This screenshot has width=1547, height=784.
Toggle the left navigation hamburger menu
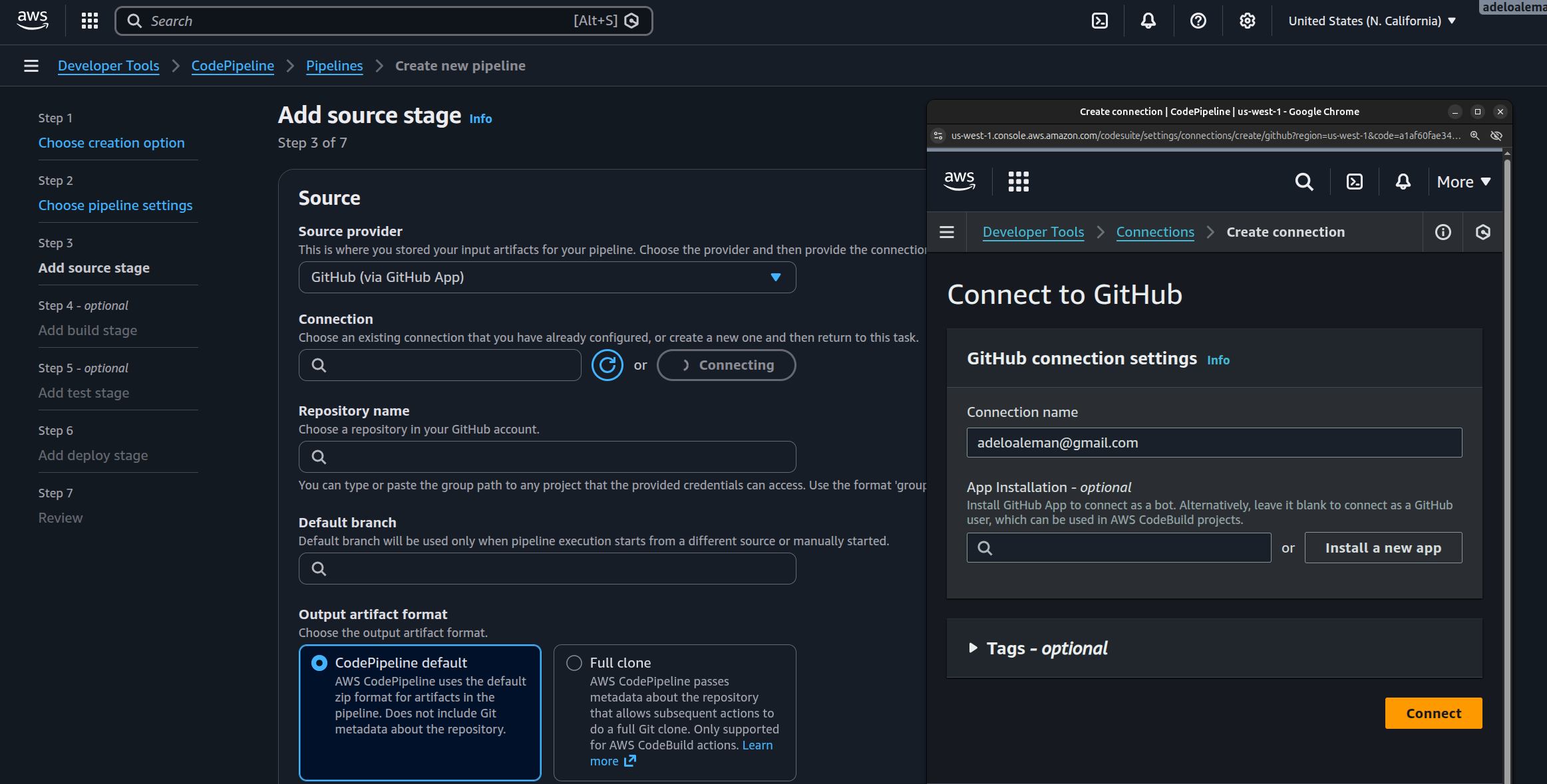click(x=31, y=66)
